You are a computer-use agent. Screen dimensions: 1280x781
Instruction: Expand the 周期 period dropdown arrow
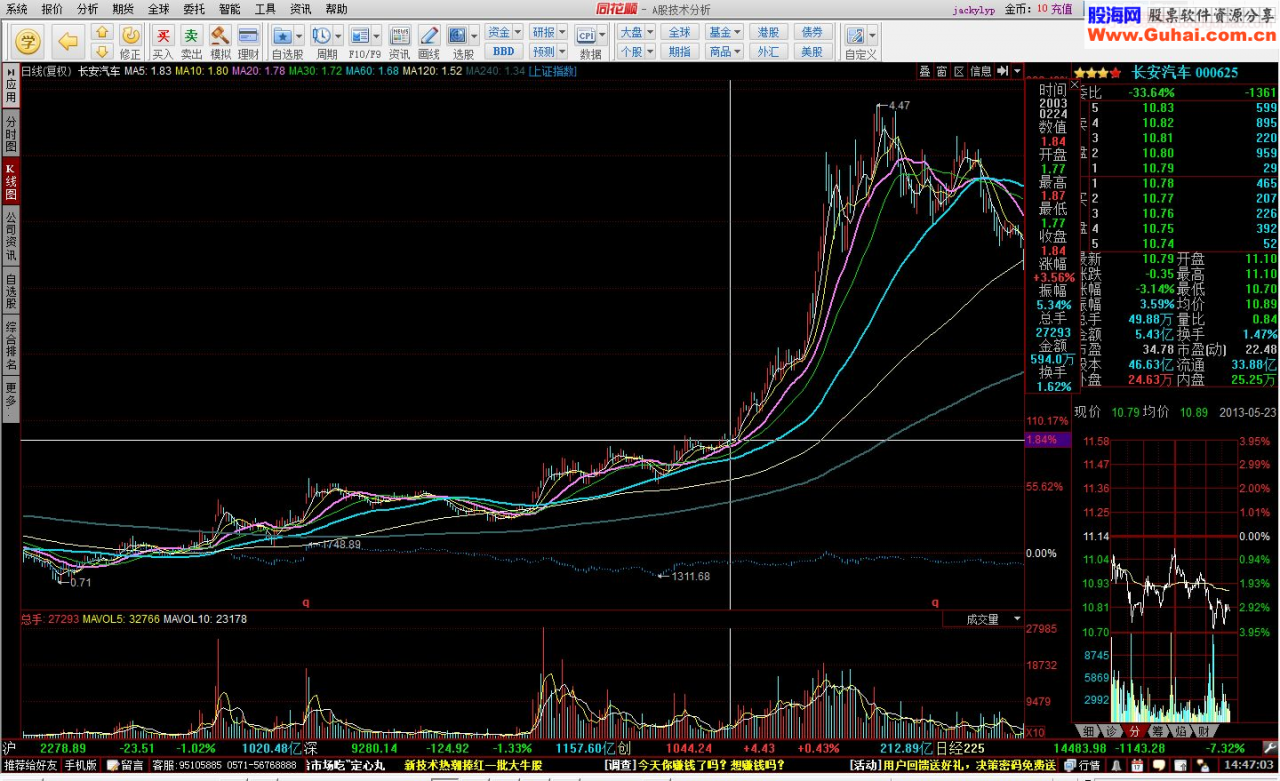coord(338,36)
